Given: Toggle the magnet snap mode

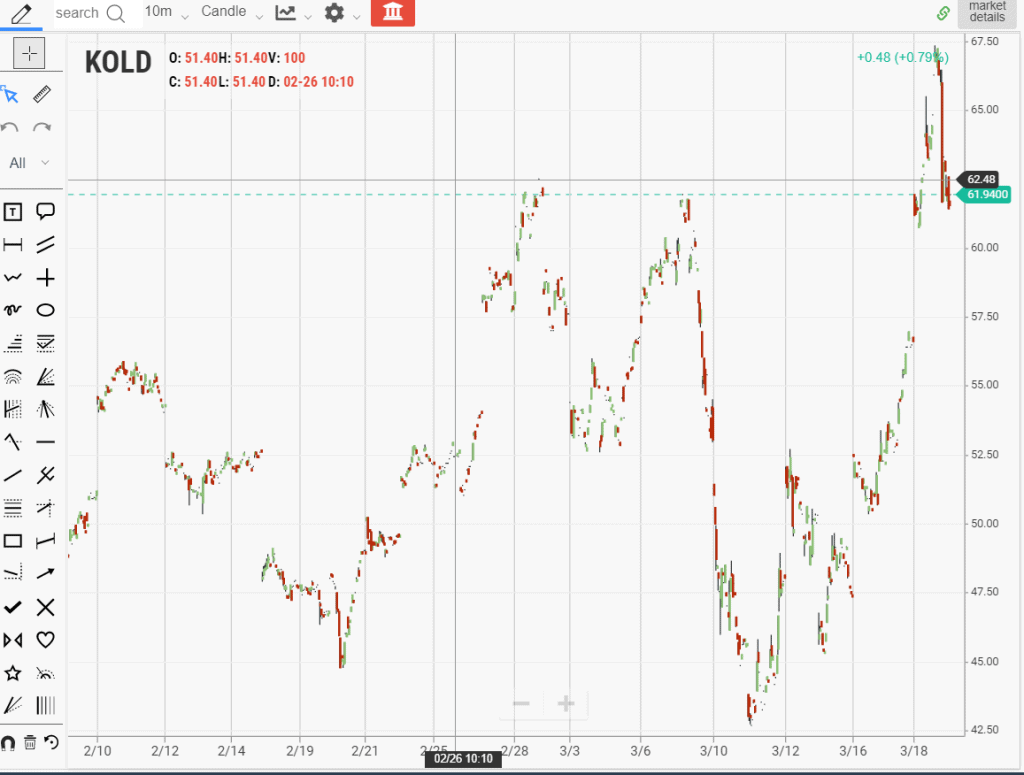Looking at the screenshot, I should (8, 742).
